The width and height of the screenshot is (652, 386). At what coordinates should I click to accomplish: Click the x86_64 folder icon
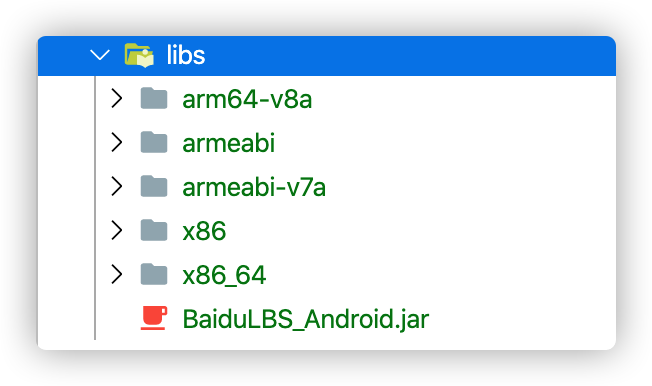[154, 274]
